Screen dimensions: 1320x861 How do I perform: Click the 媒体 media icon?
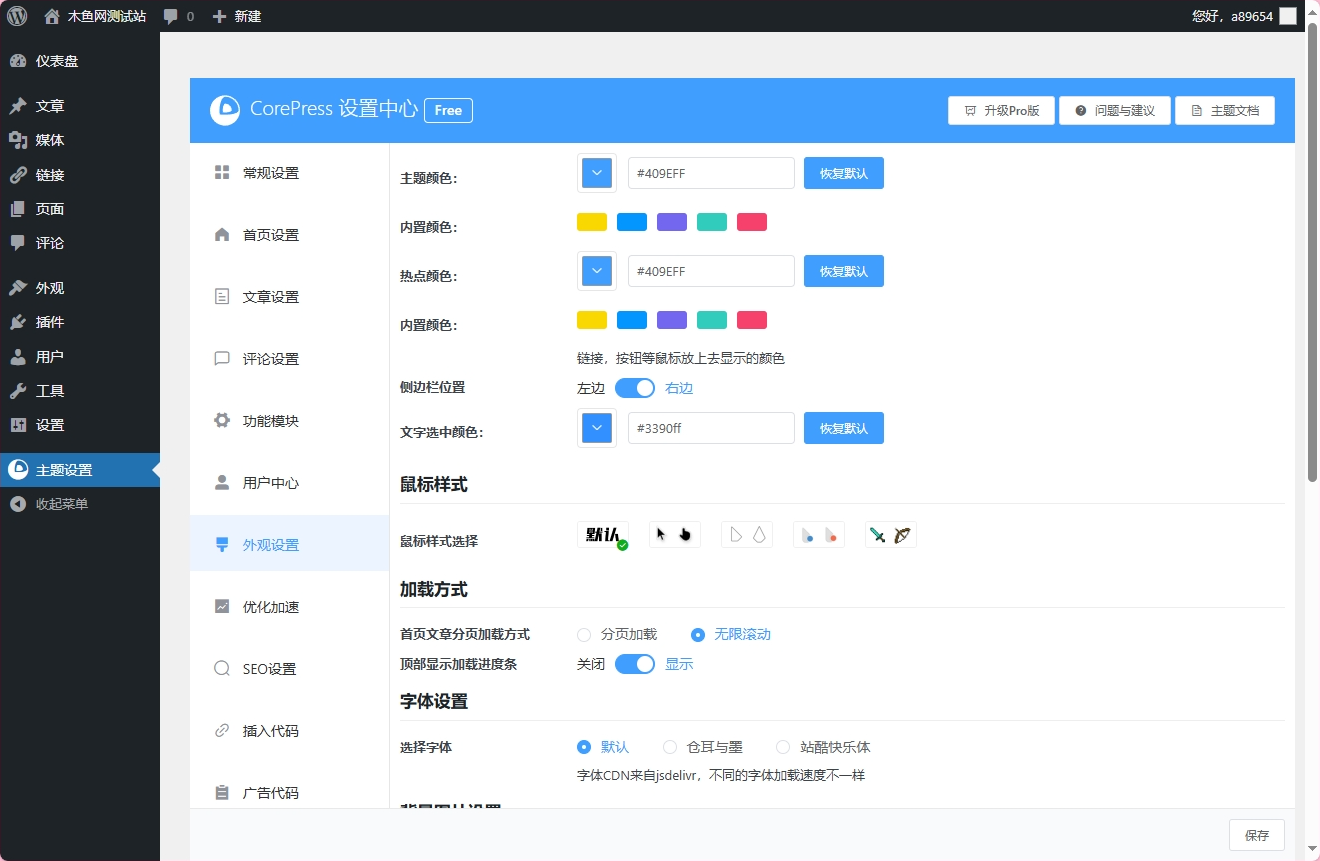[x=18, y=140]
